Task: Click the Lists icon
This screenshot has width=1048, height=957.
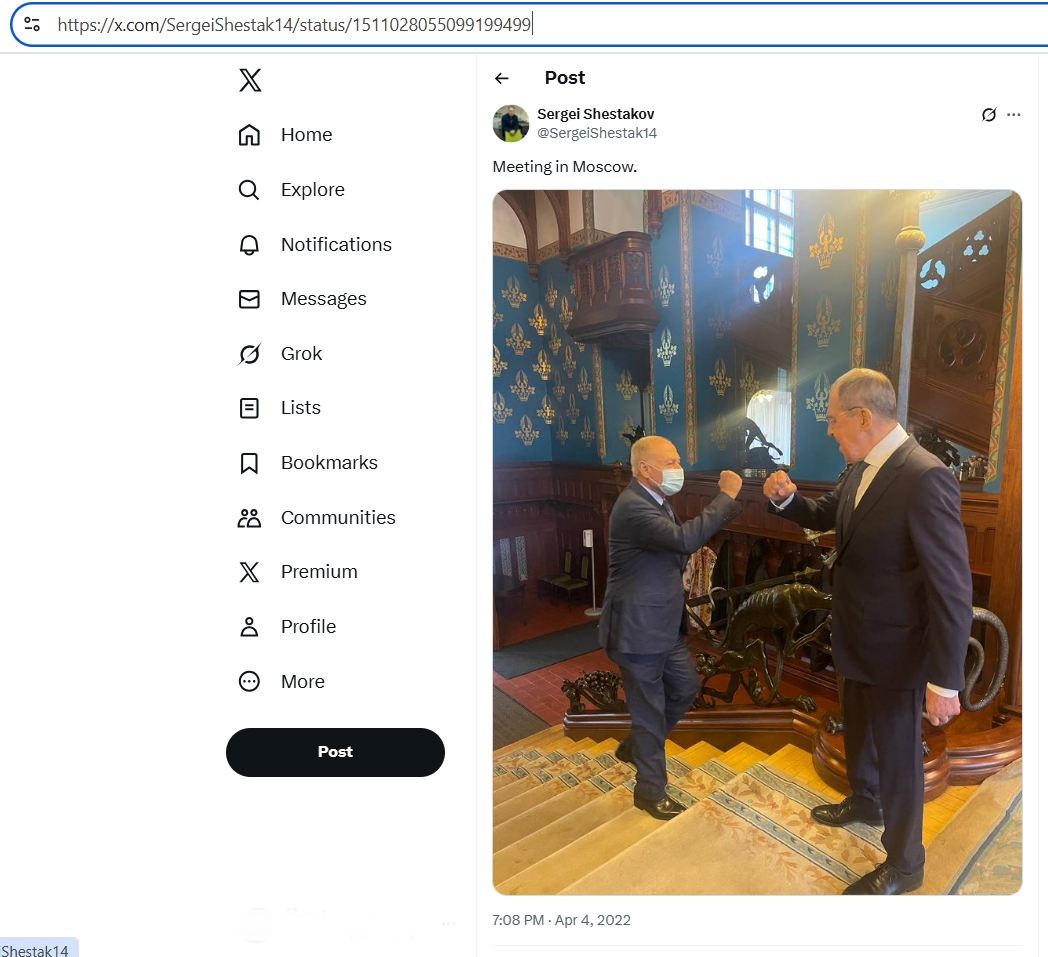Action: tap(249, 408)
